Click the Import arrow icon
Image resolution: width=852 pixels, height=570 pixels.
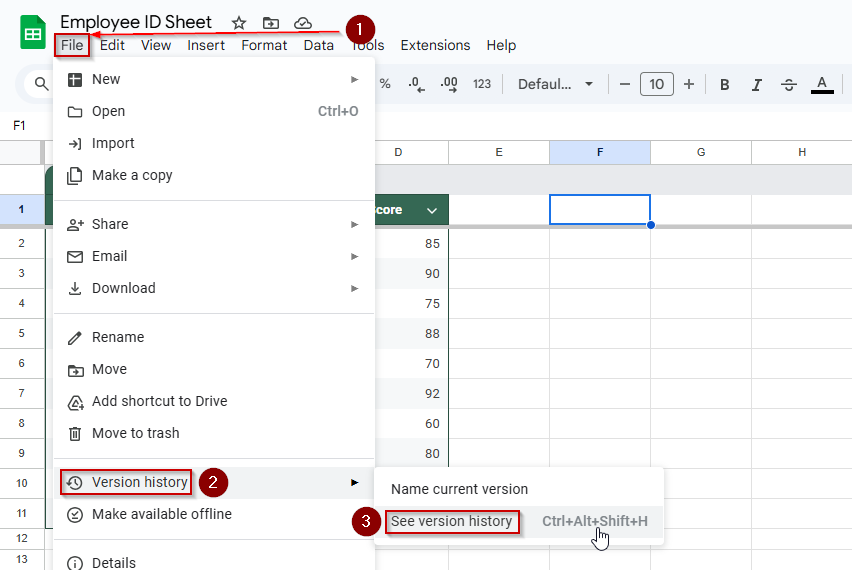[x=75, y=143]
